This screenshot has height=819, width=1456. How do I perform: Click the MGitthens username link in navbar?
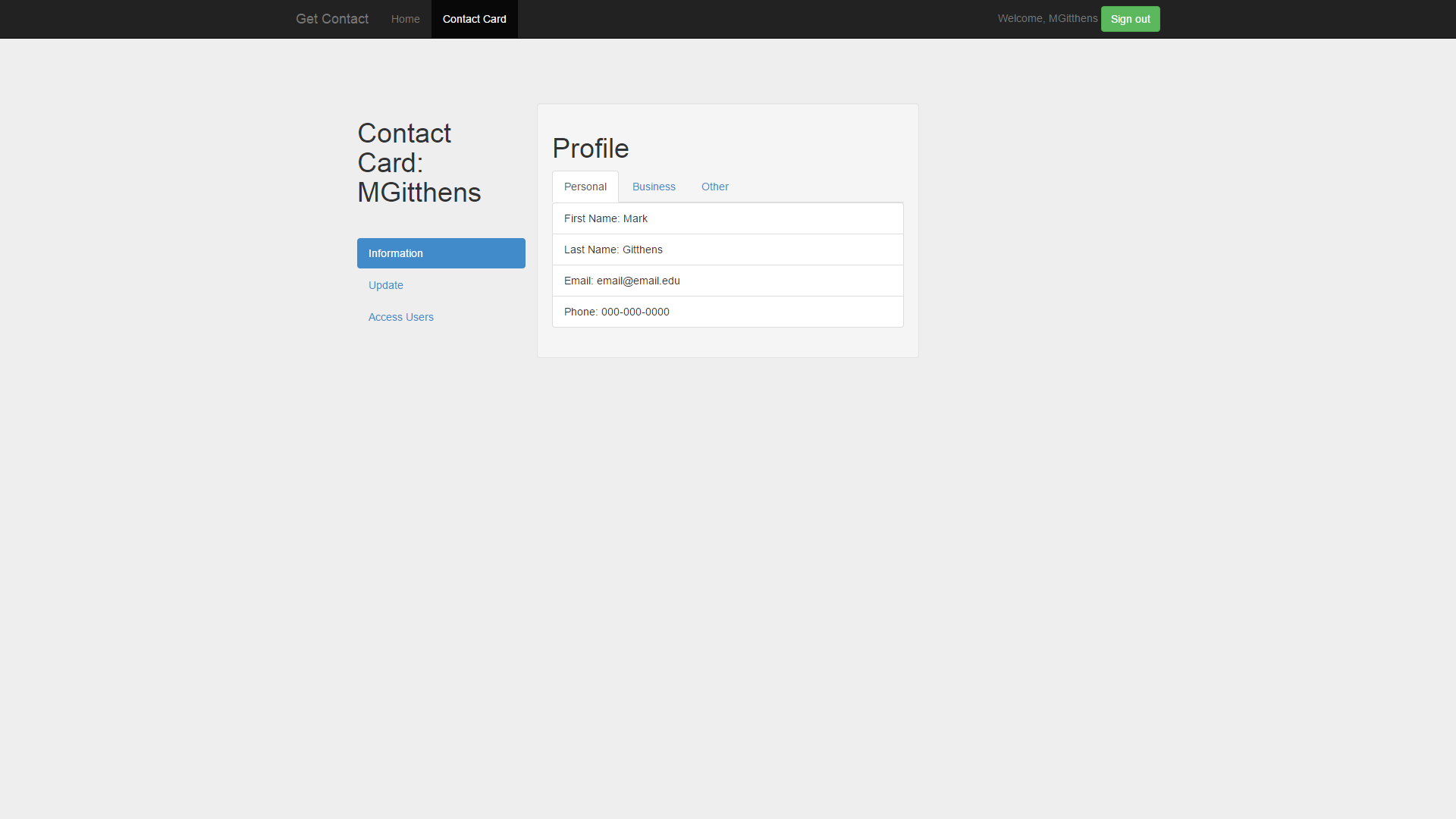point(1072,18)
